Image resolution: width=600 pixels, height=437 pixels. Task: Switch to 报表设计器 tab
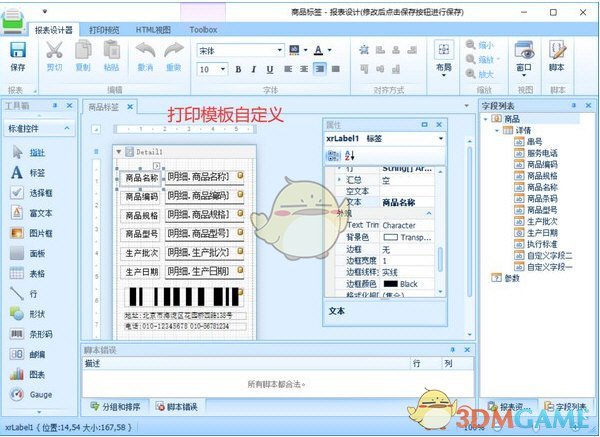click(54, 30)
